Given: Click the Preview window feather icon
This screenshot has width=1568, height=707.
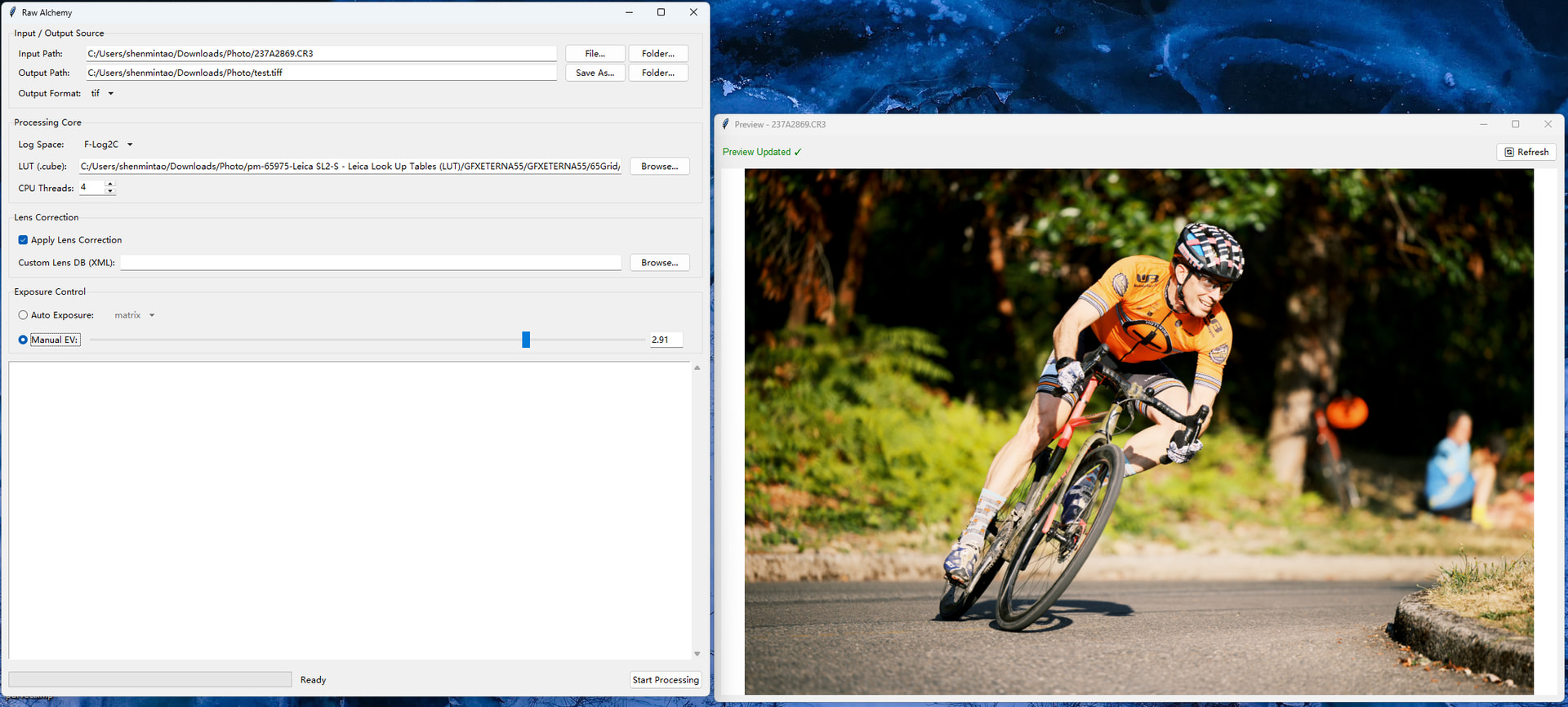Looking at the screenshot, I should [x=725, y=124].
